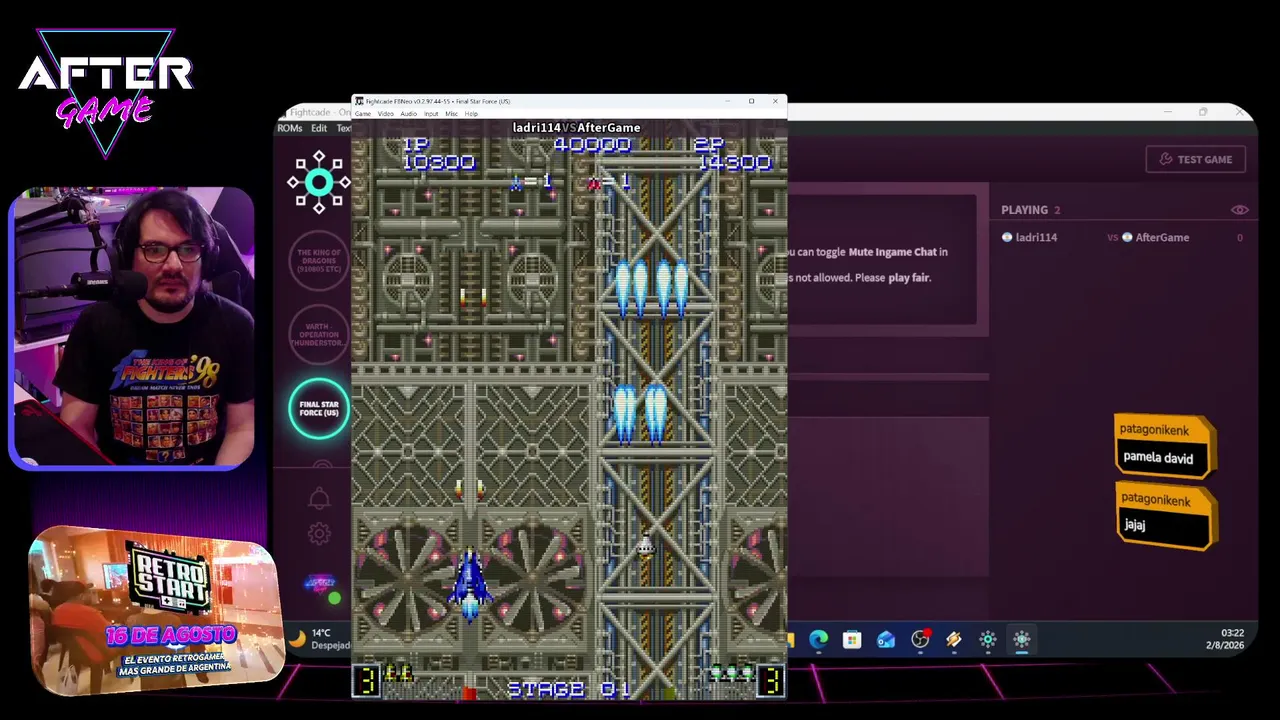Open the weather widget showing 14°C
The image size is (1280, 720).
coord(320,639)
